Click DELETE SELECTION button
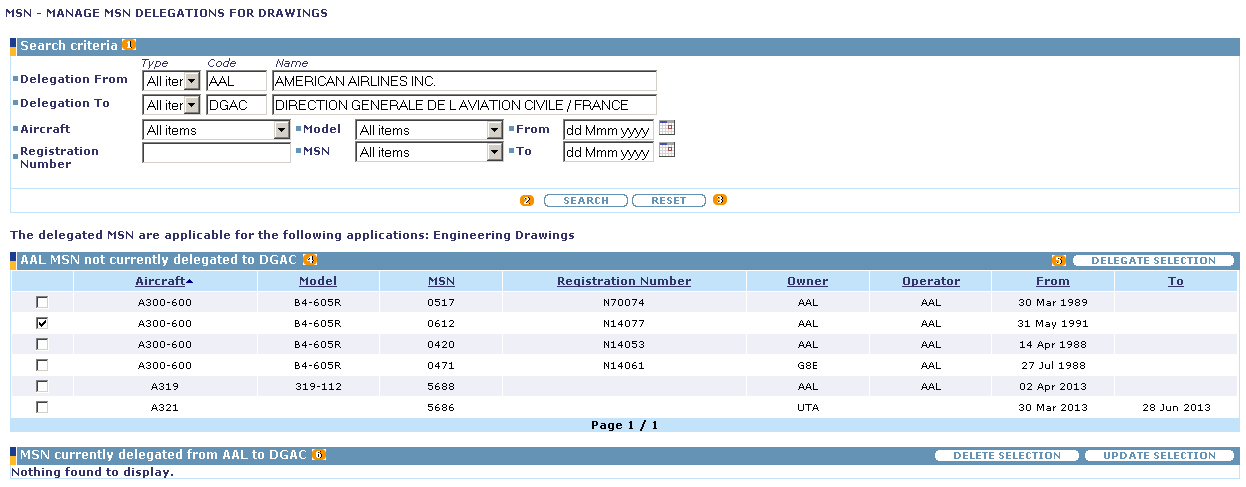Image resolution: width=1246 pixels, height=487 pixels. click(x=1007, y=455)
